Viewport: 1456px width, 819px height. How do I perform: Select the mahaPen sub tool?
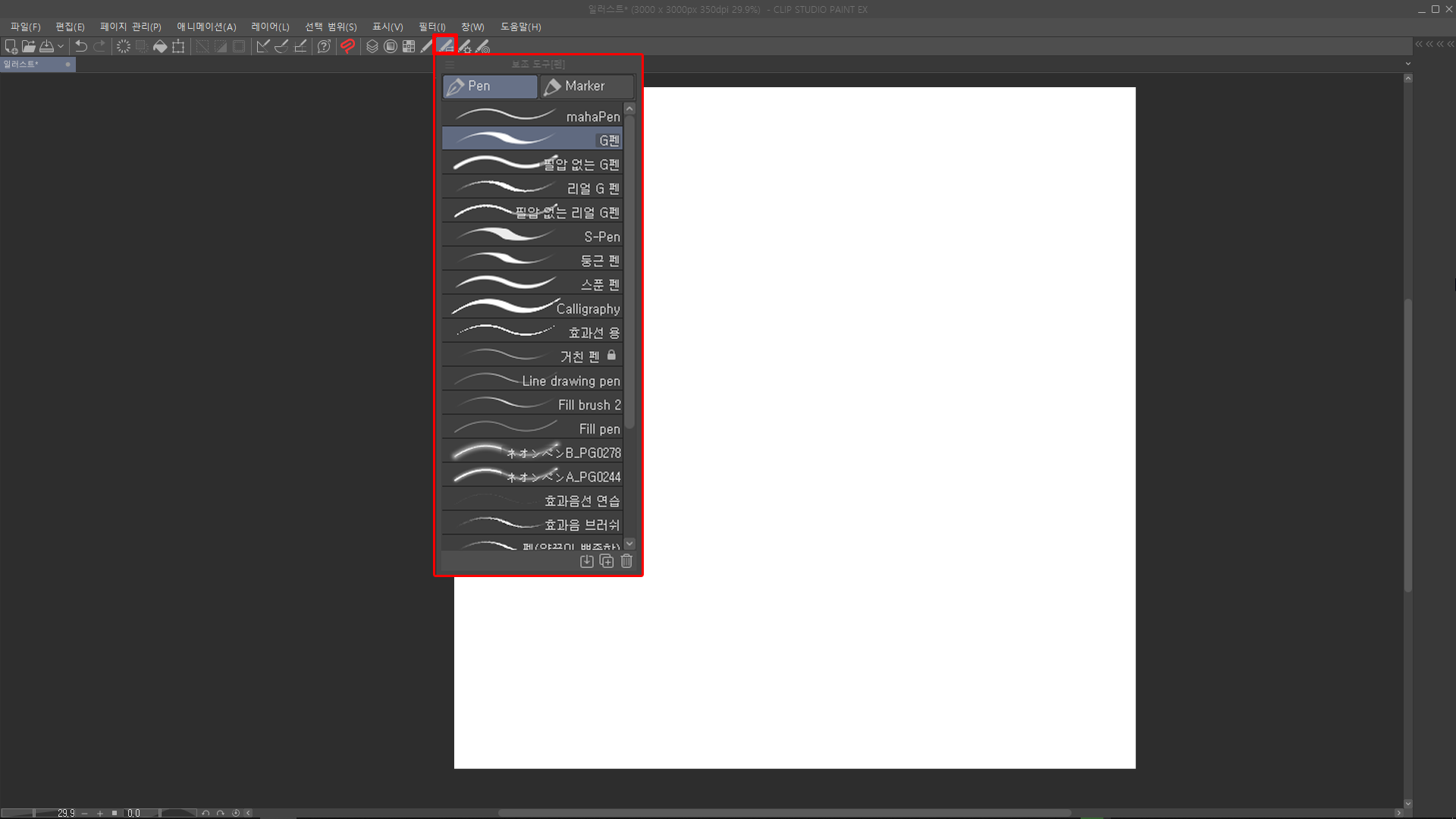click(x=532, y=116)
